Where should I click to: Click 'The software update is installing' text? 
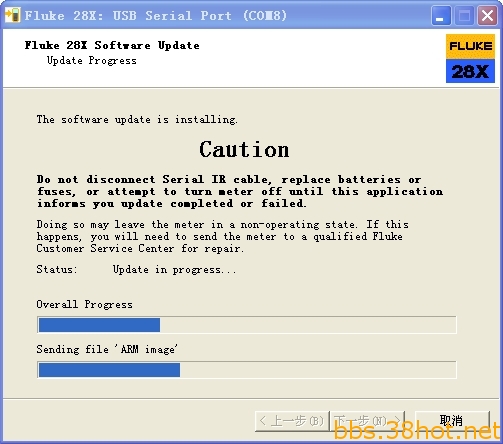[137, 119]
